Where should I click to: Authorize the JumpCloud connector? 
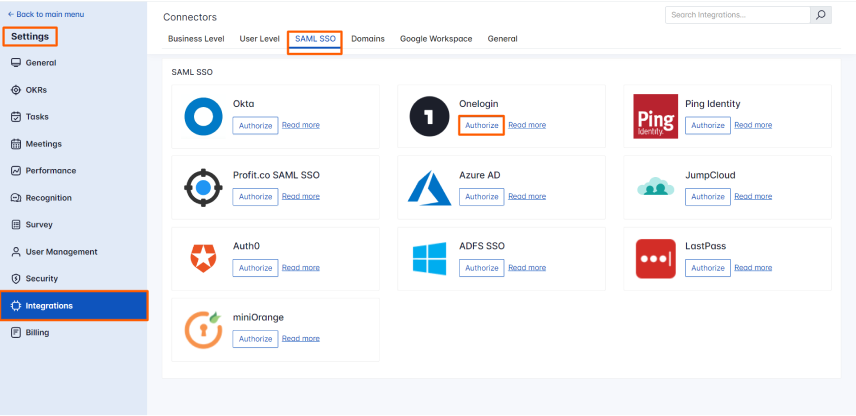pyautogui.click(x=708, y=197)
